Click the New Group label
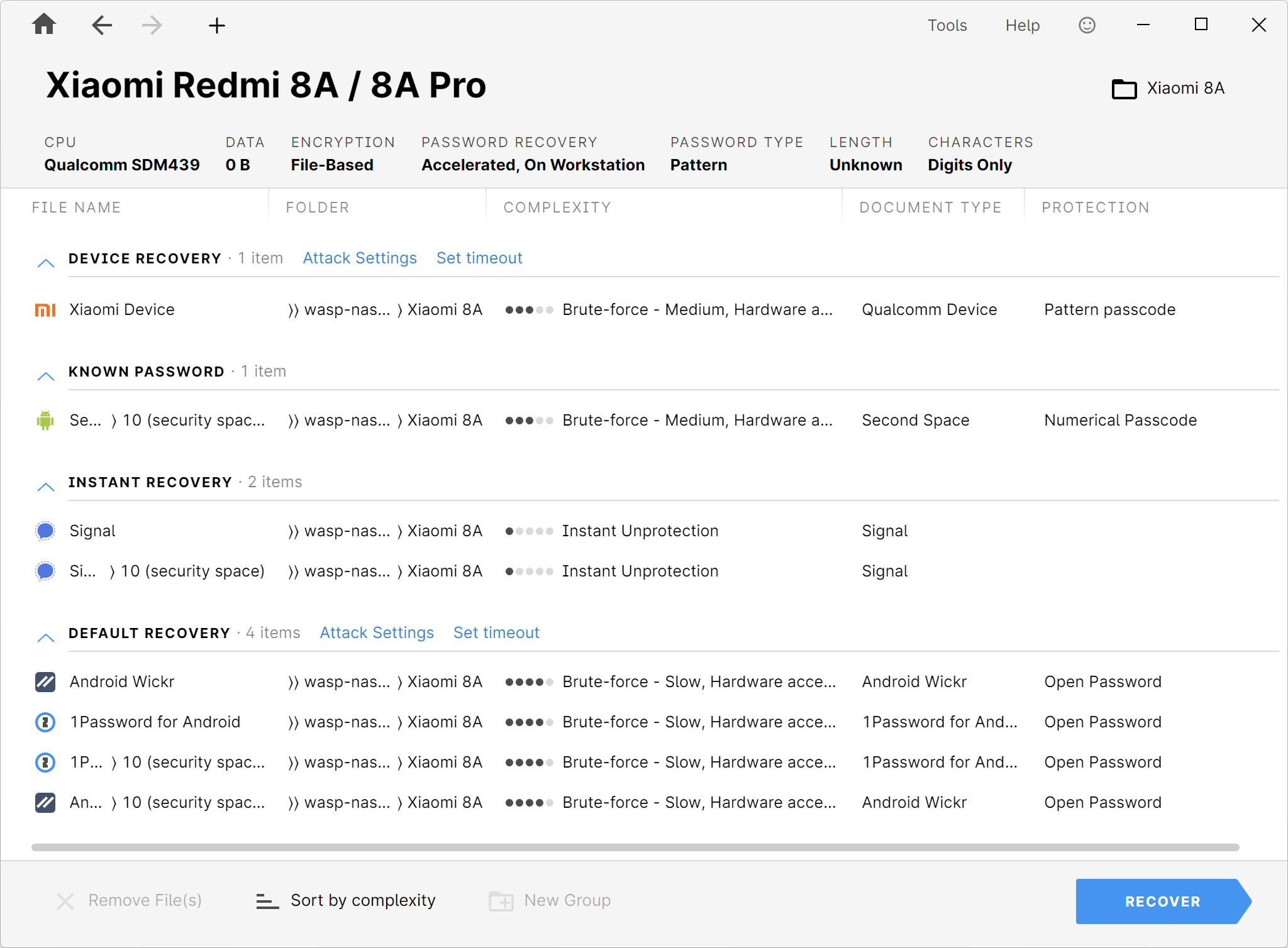This screenshot has height=948, width=1288. 567,901
